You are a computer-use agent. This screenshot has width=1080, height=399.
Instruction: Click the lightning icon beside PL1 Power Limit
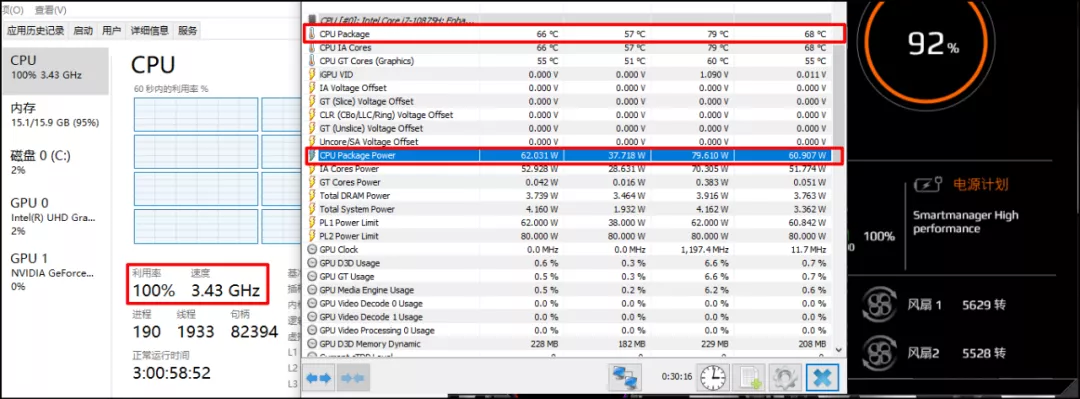tap(312, 223)
